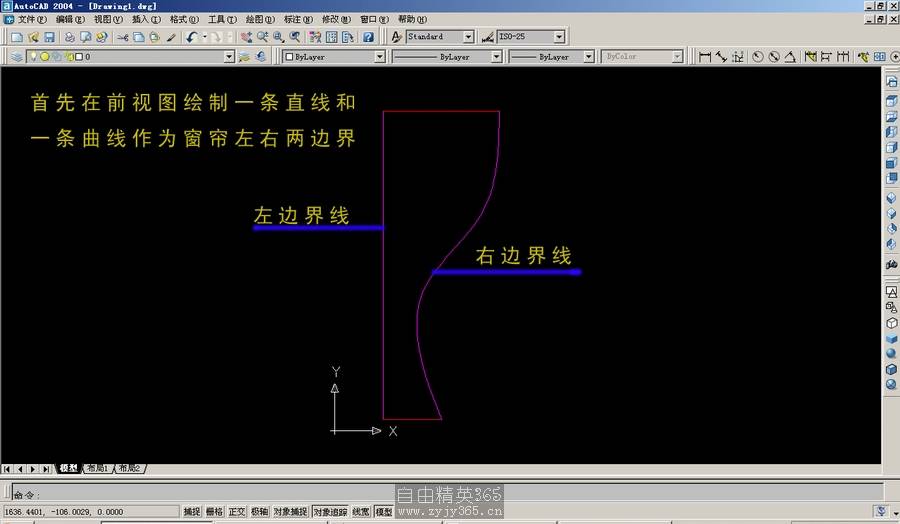The image size is (900, 524).
Task: Click the Save icon in the standard toolbar
Action: (x=49, y=37)
